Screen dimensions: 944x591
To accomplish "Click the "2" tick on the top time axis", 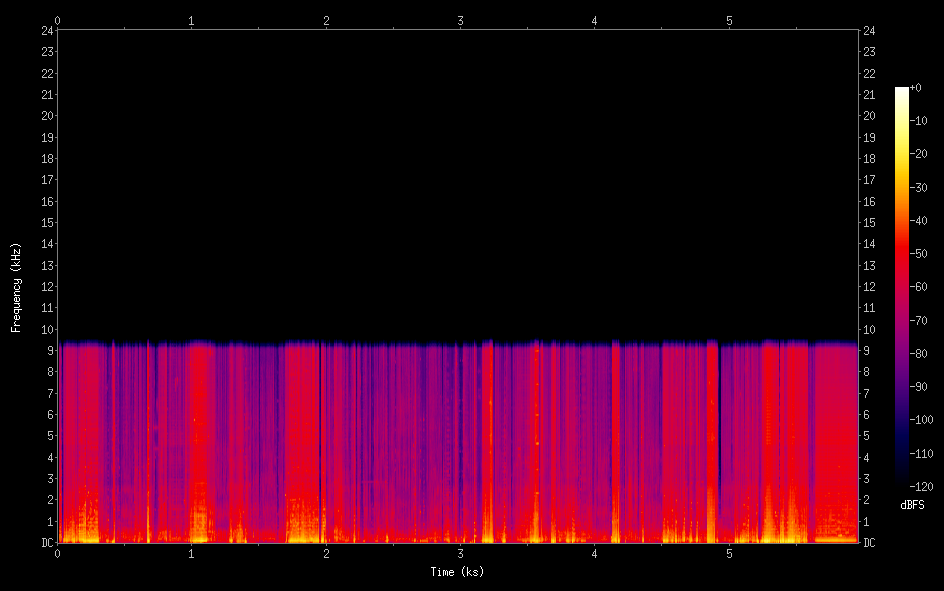I will click(x=326, y=20).
